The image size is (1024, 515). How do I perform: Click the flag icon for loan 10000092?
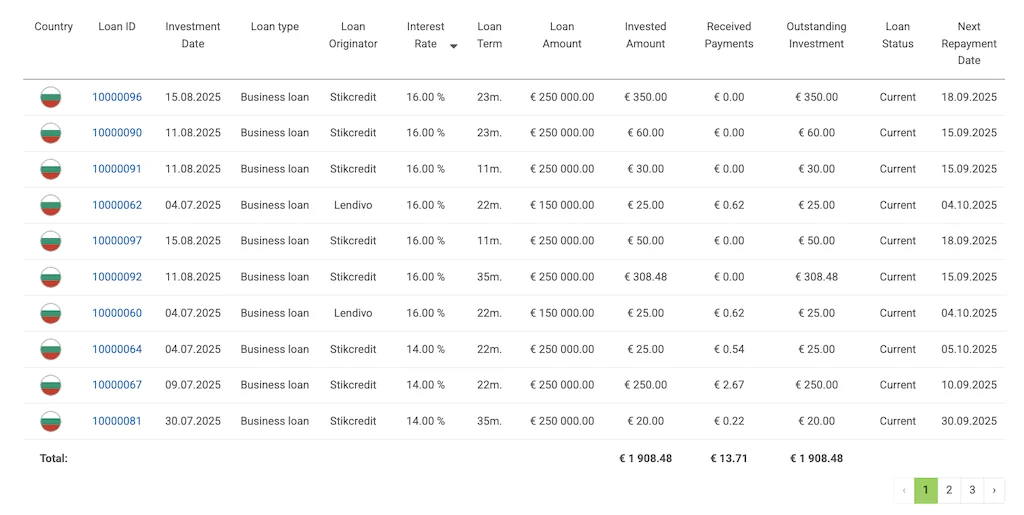[x=50, y=277]
